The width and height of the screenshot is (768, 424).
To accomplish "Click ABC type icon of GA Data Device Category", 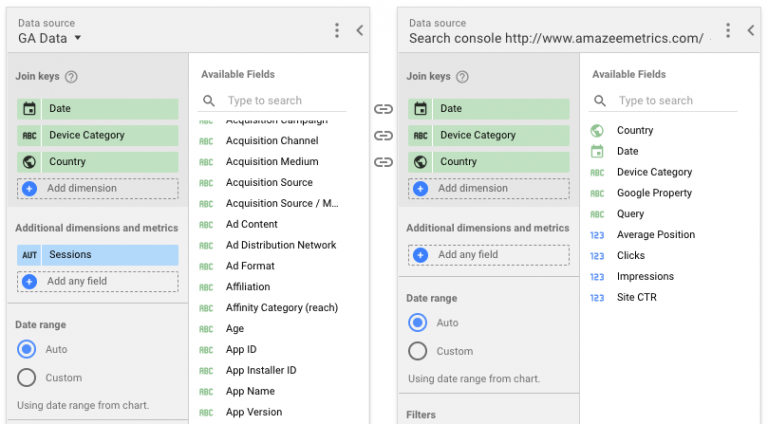I will (29, 135).
